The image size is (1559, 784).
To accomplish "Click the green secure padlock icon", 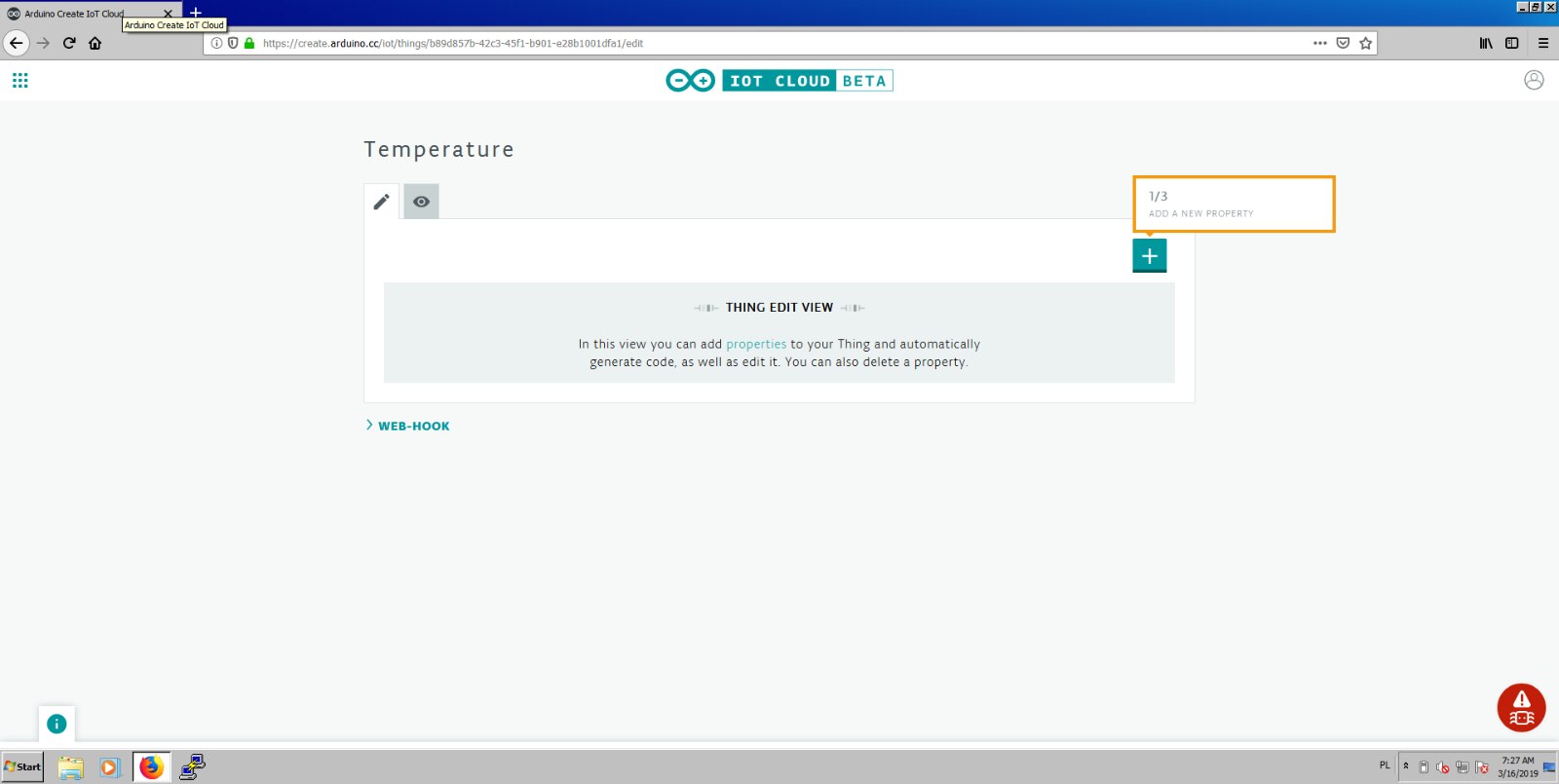I will click(x=249, y=43).
